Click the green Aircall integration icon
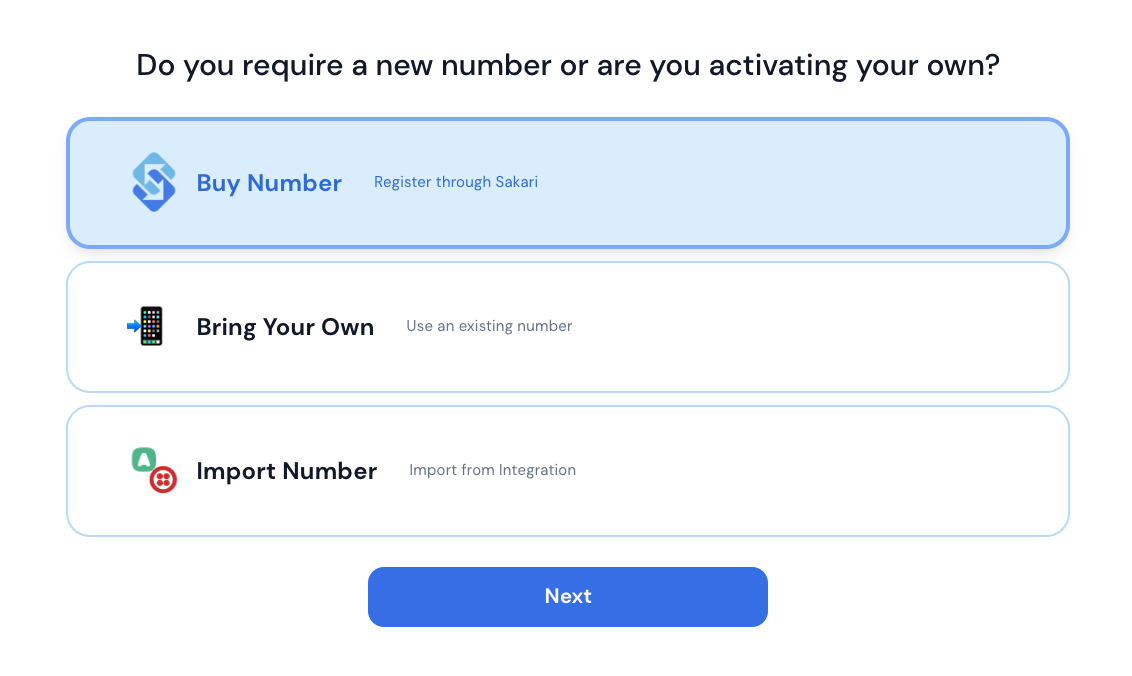The height and width of the screenshot is (676, 1132). (x=144, y=459)
